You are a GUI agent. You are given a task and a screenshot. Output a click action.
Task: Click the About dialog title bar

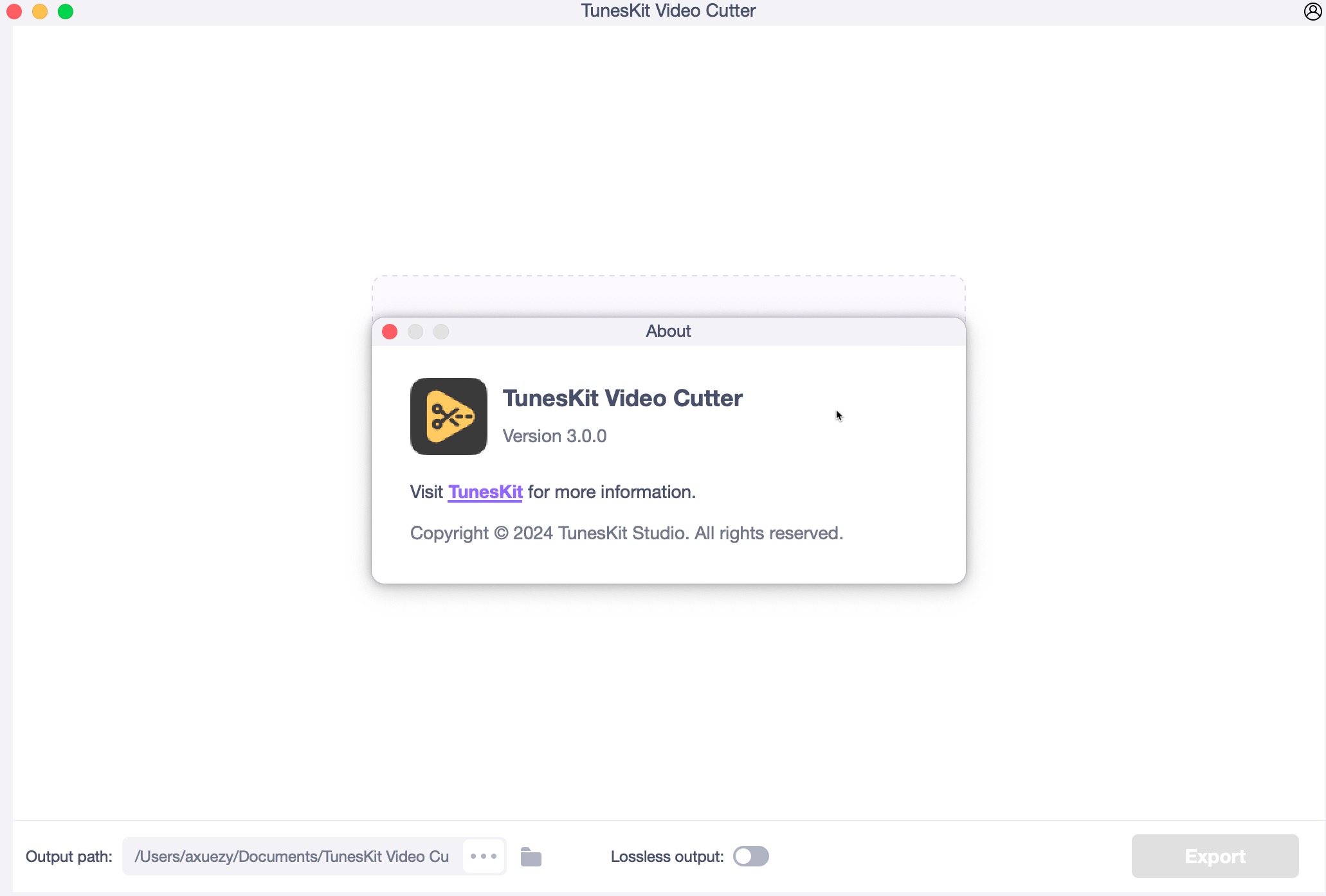(669, 332)
